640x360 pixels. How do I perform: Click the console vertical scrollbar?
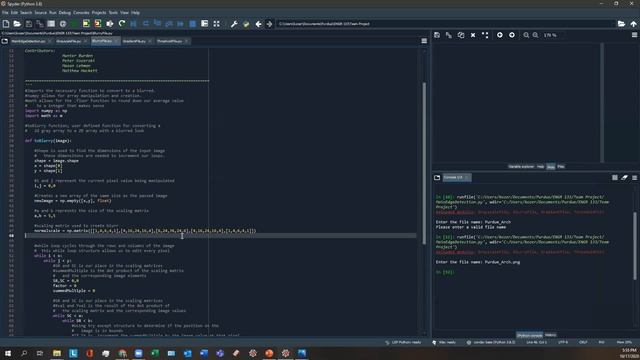(635, 246)
